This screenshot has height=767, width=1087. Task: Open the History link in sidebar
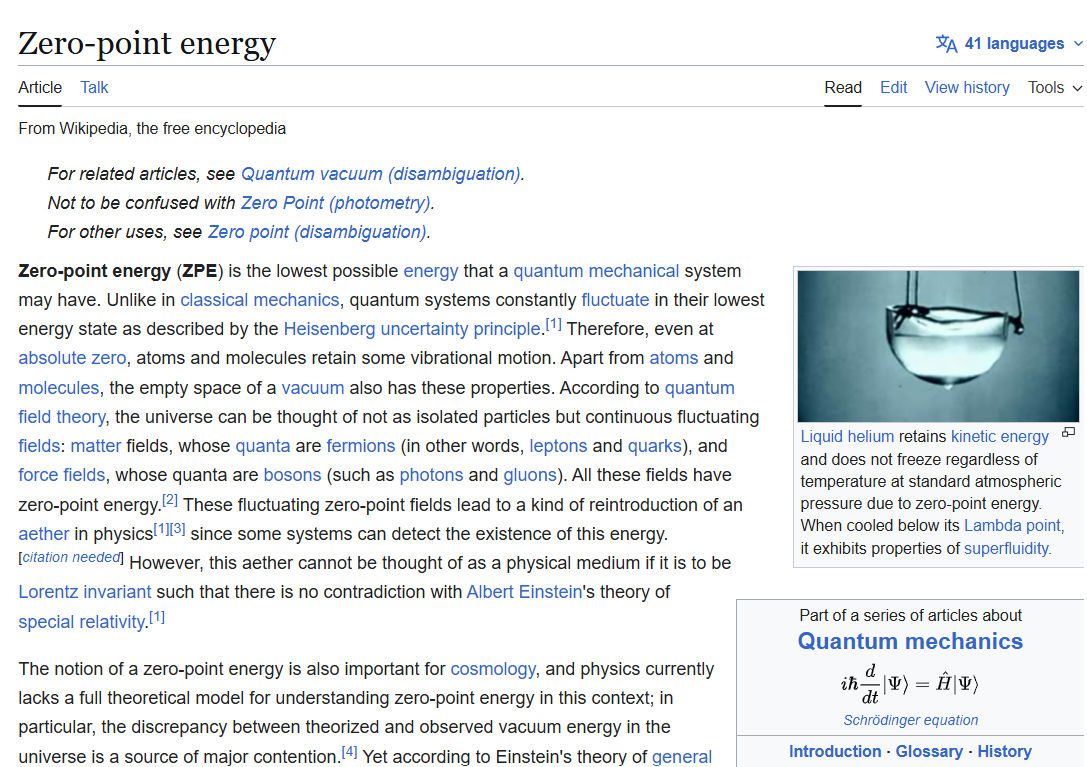click(x=1005, y=752)
